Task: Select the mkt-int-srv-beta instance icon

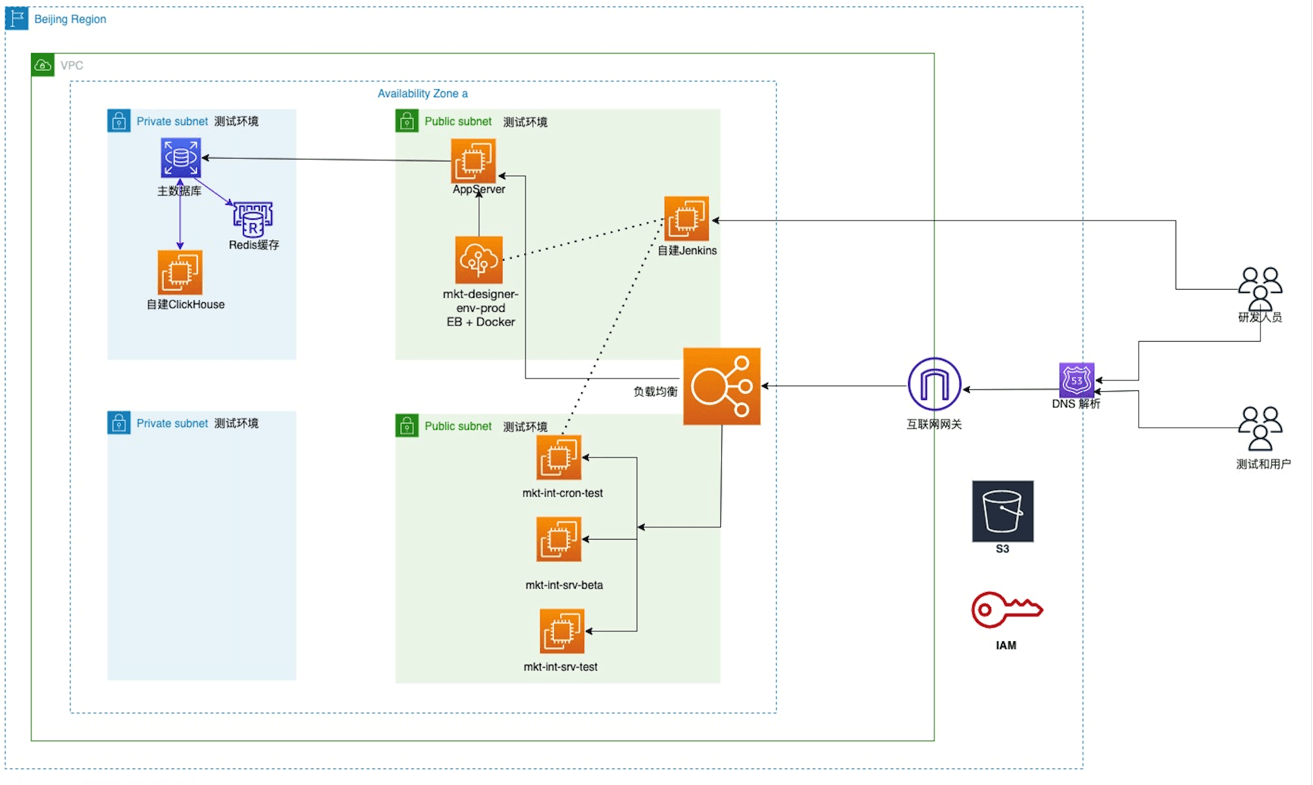Action: click(x=560, y=539)
